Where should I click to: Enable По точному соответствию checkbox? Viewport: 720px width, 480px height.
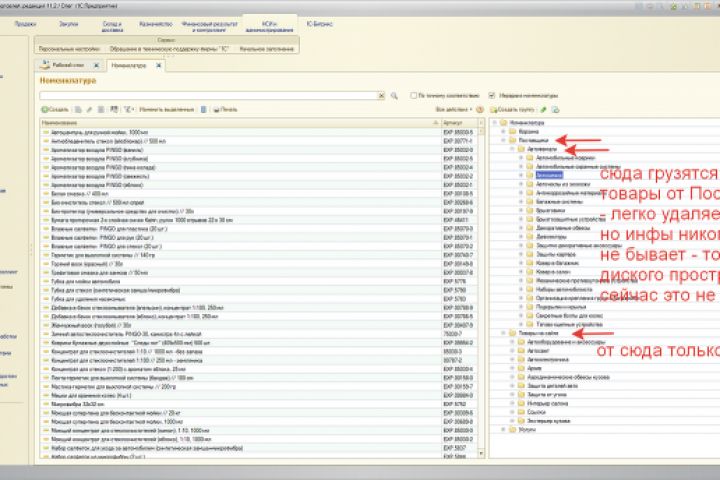(414, 96)
